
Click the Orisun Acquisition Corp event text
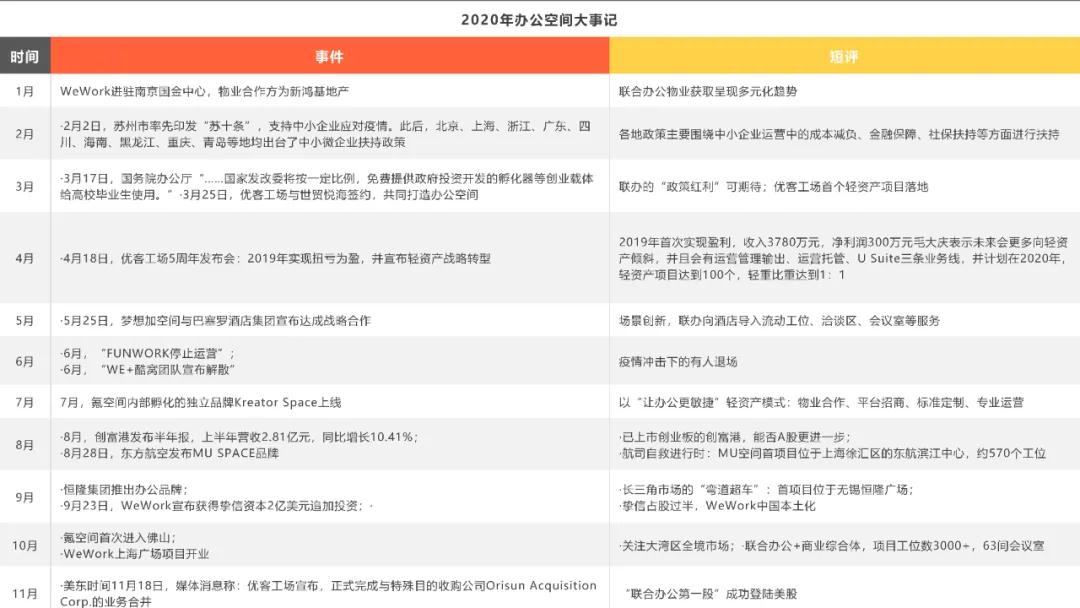click(330, 593)
